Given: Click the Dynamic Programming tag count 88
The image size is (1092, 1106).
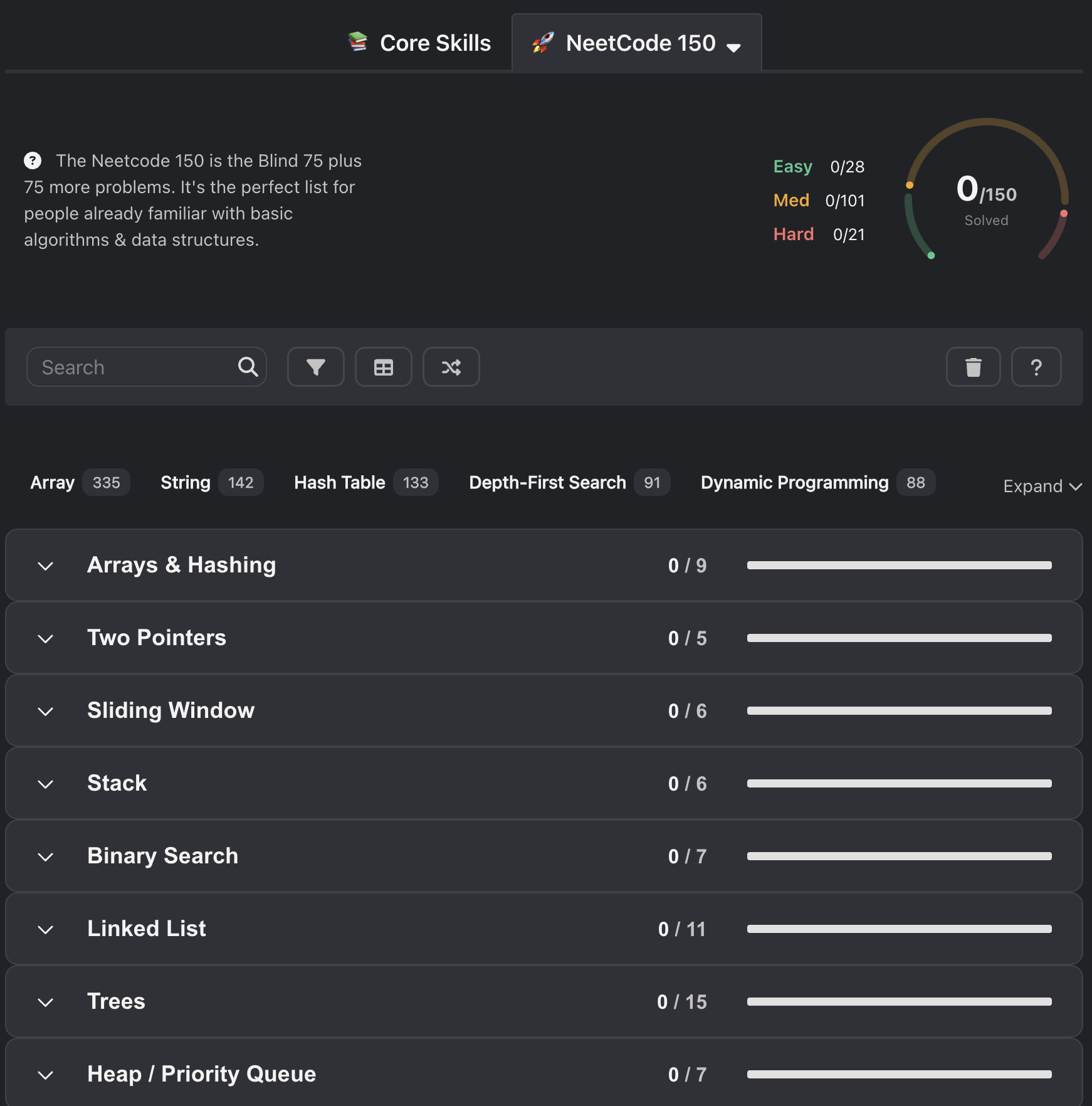Looking at the screenshot, I should tap(916, 482).
